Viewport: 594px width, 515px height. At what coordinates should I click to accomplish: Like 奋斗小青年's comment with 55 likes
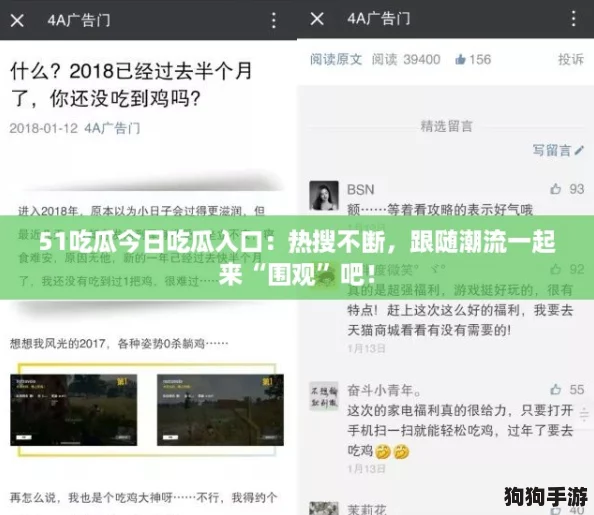(x=555, y=389)
